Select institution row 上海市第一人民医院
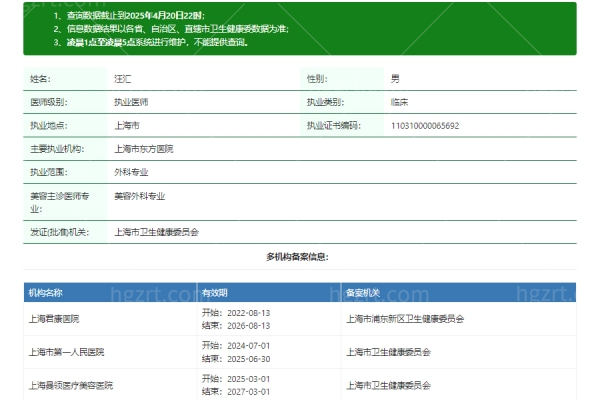 click(x=66, y=352)
